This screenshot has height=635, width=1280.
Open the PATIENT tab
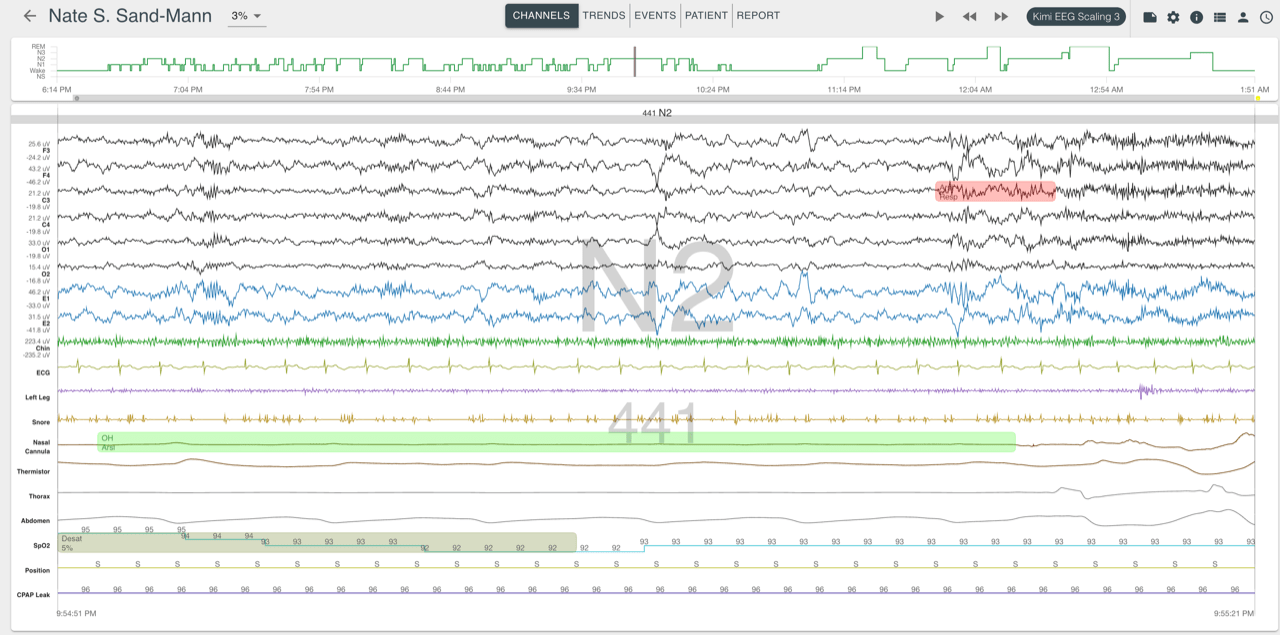click(706, 16)
